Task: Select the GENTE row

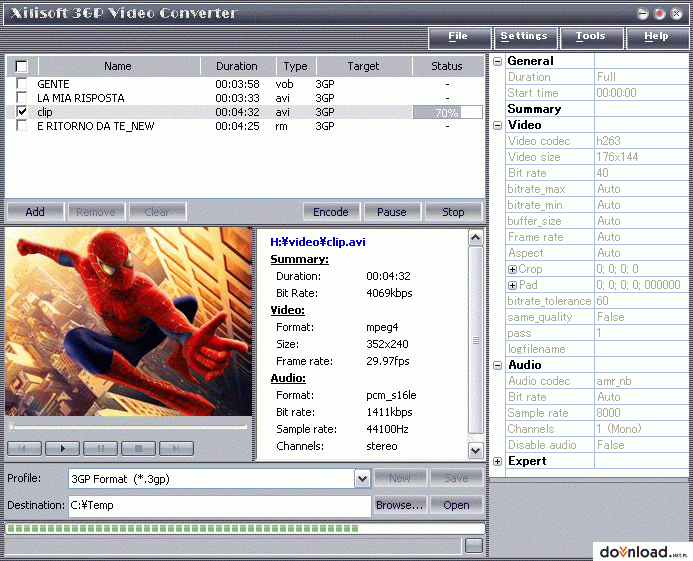Action: pos(244,84)
